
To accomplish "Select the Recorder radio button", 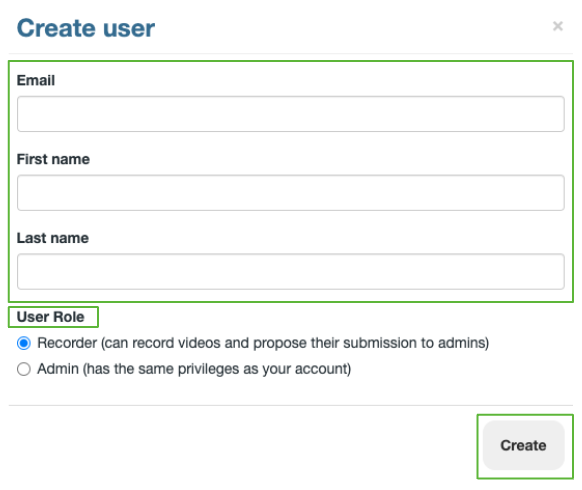I will coord(24,343).
